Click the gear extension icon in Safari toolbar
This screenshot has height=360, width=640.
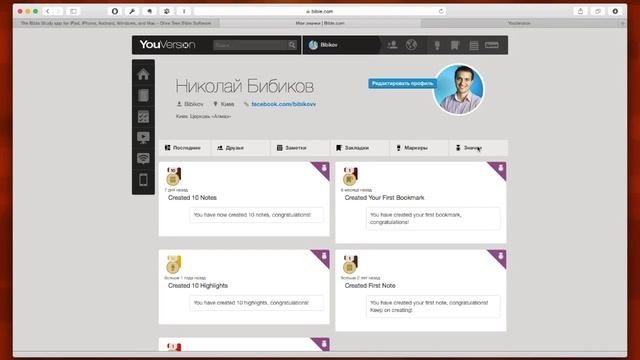click(167, 11)
